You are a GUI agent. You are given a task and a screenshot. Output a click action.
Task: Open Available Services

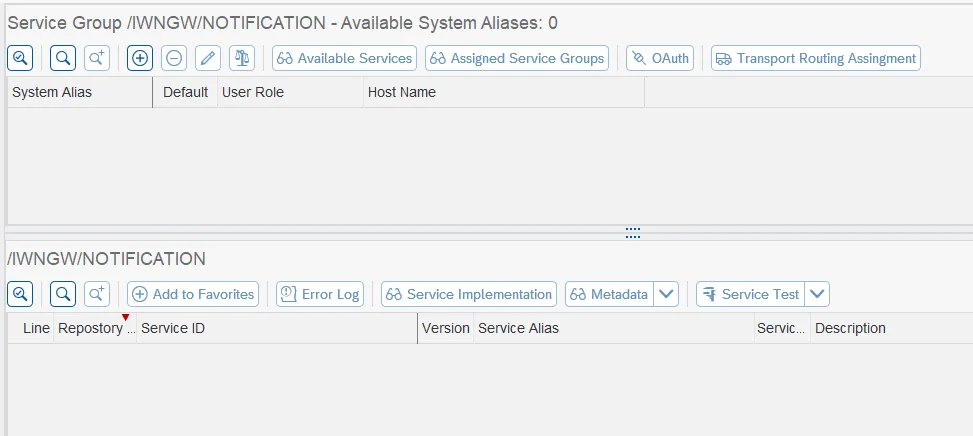click(x=344, y=58)
